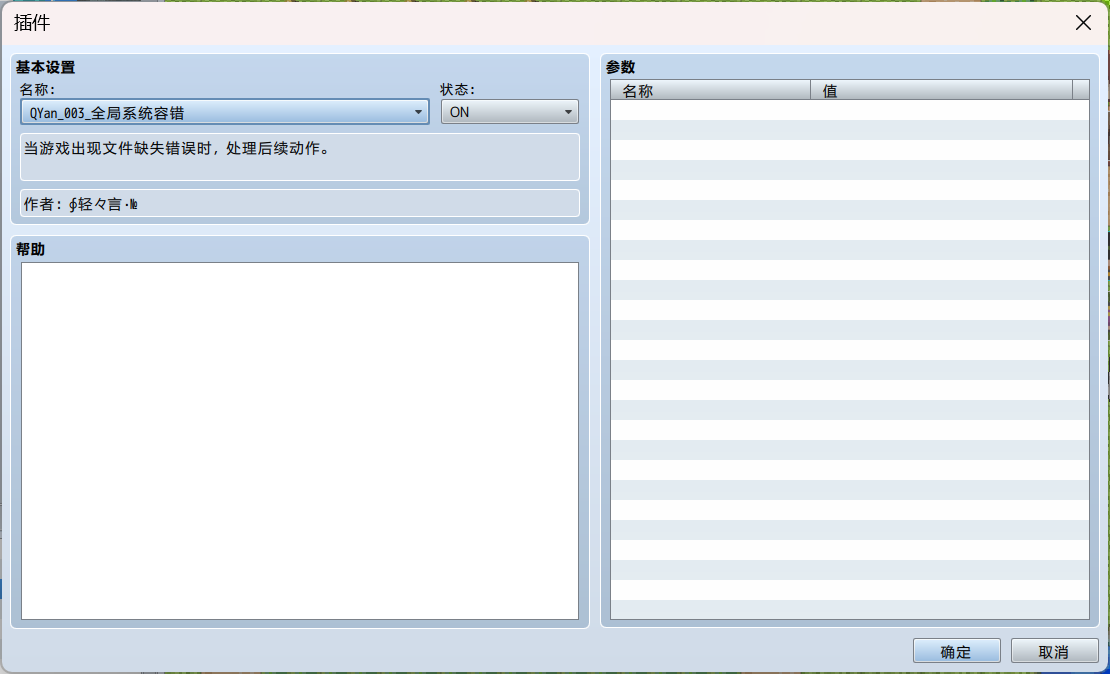Click the 名称: label above the plugin dropdown
This screenshot has height=674, width=1110.
pos(38,89)
